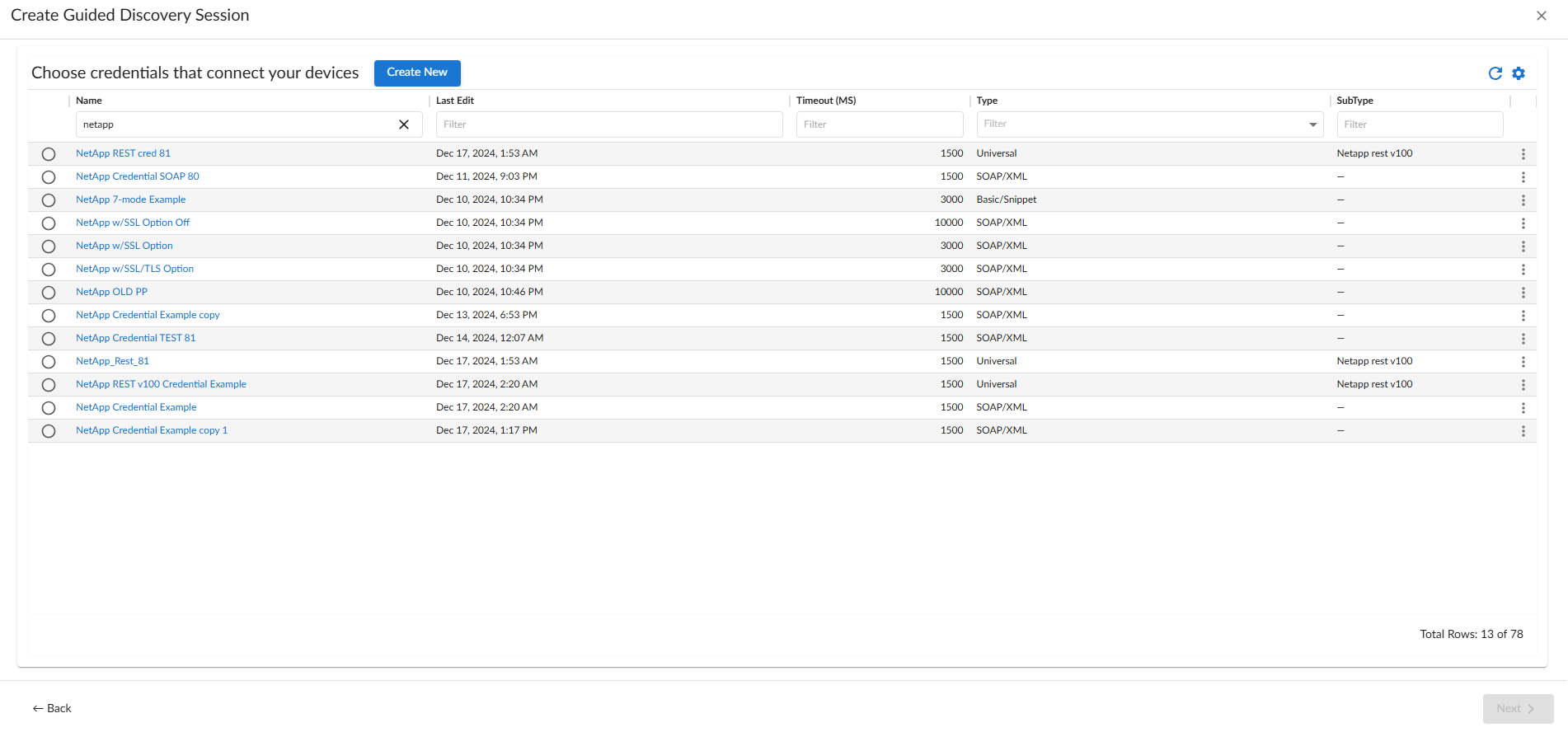Open the NetApp w/SSL Option Off link
This screenshot has width=1568, height=732.
pyautogui.click(x=133, y=223)
